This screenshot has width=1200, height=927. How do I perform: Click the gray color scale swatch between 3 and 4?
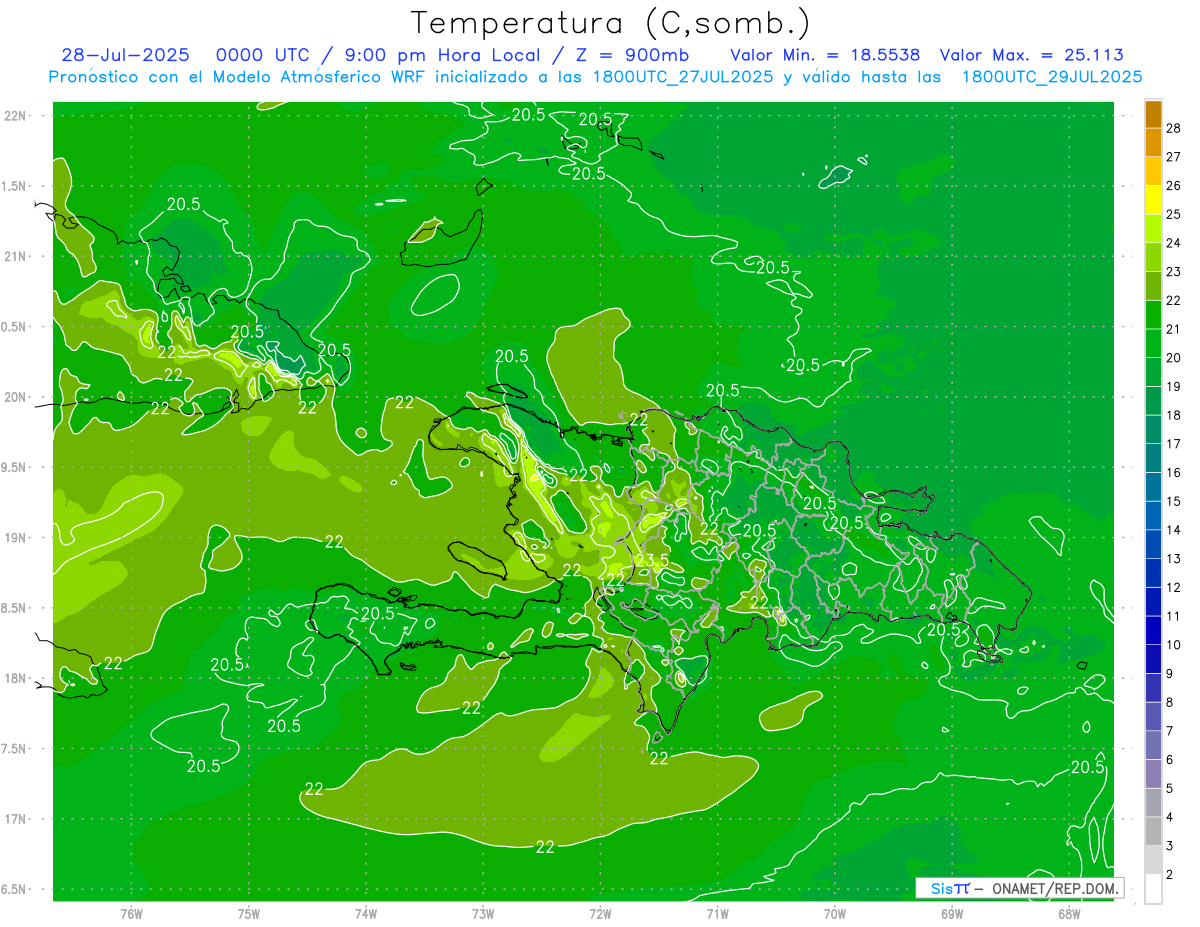pyautogui.click(x=1154, y=831)
